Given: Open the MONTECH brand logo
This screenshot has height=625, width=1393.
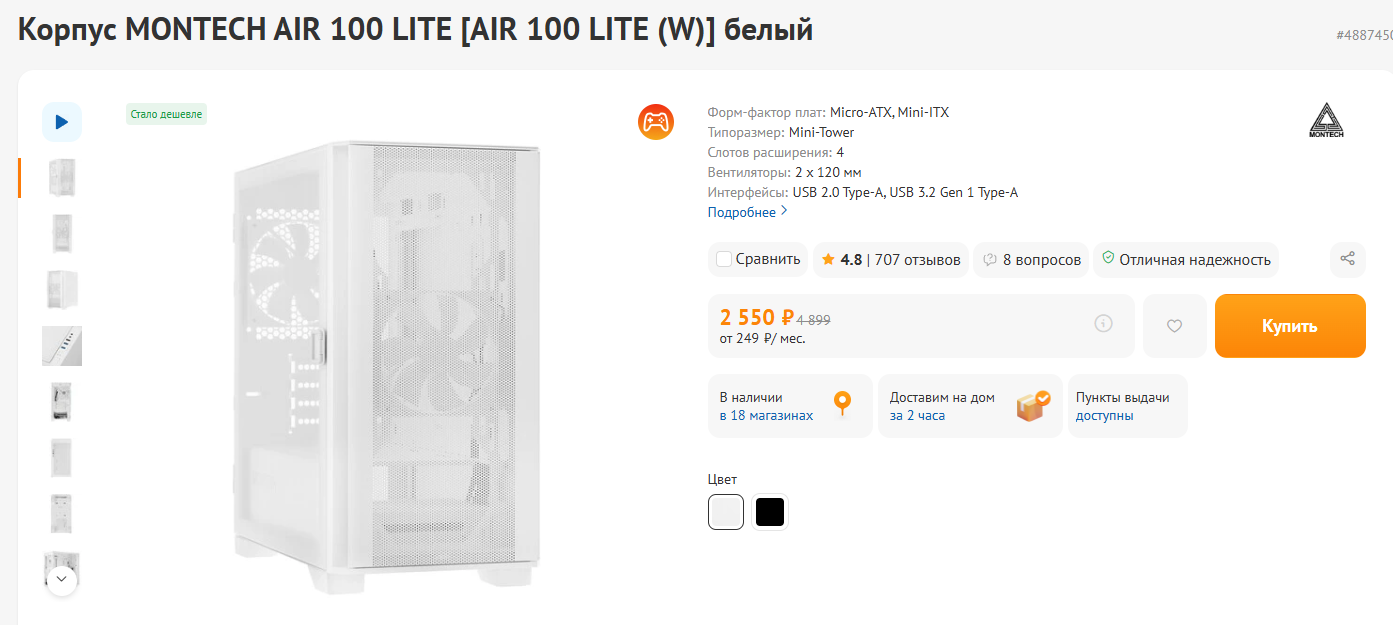Looking at the screenshot, I should 1326,120.
